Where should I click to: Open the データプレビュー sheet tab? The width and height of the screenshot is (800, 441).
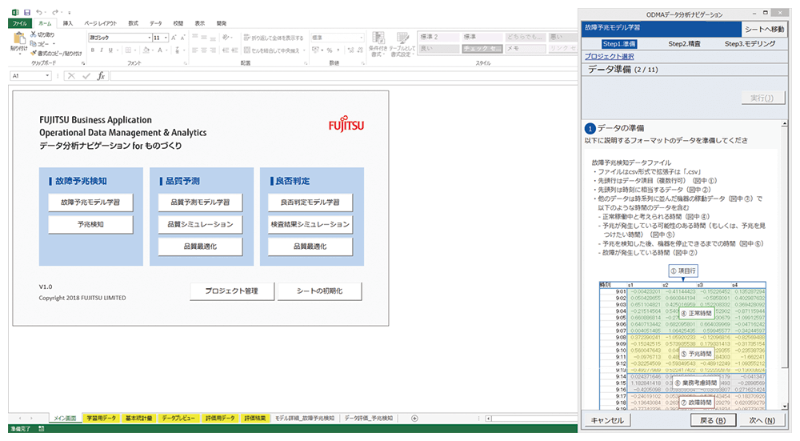coord(178,418)
